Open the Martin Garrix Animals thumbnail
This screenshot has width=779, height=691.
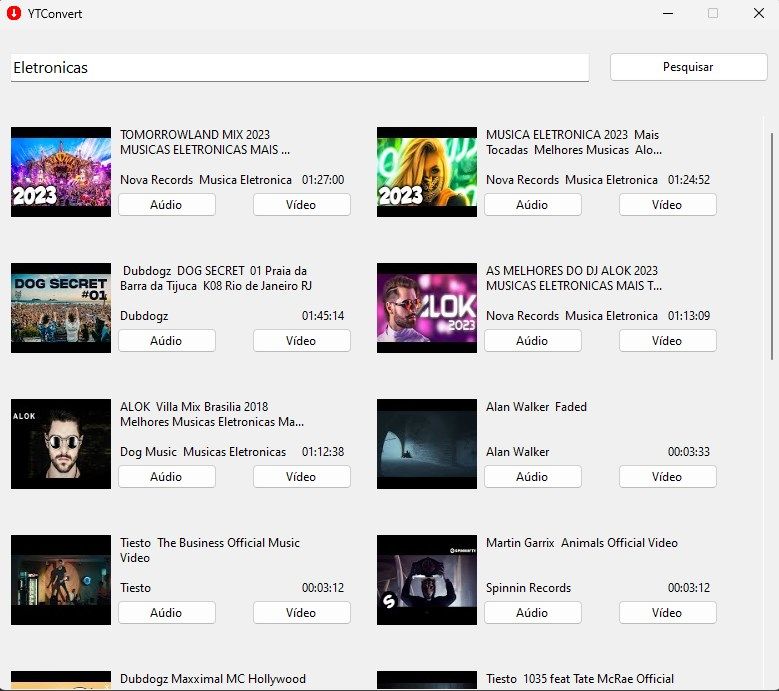point(427,580)
